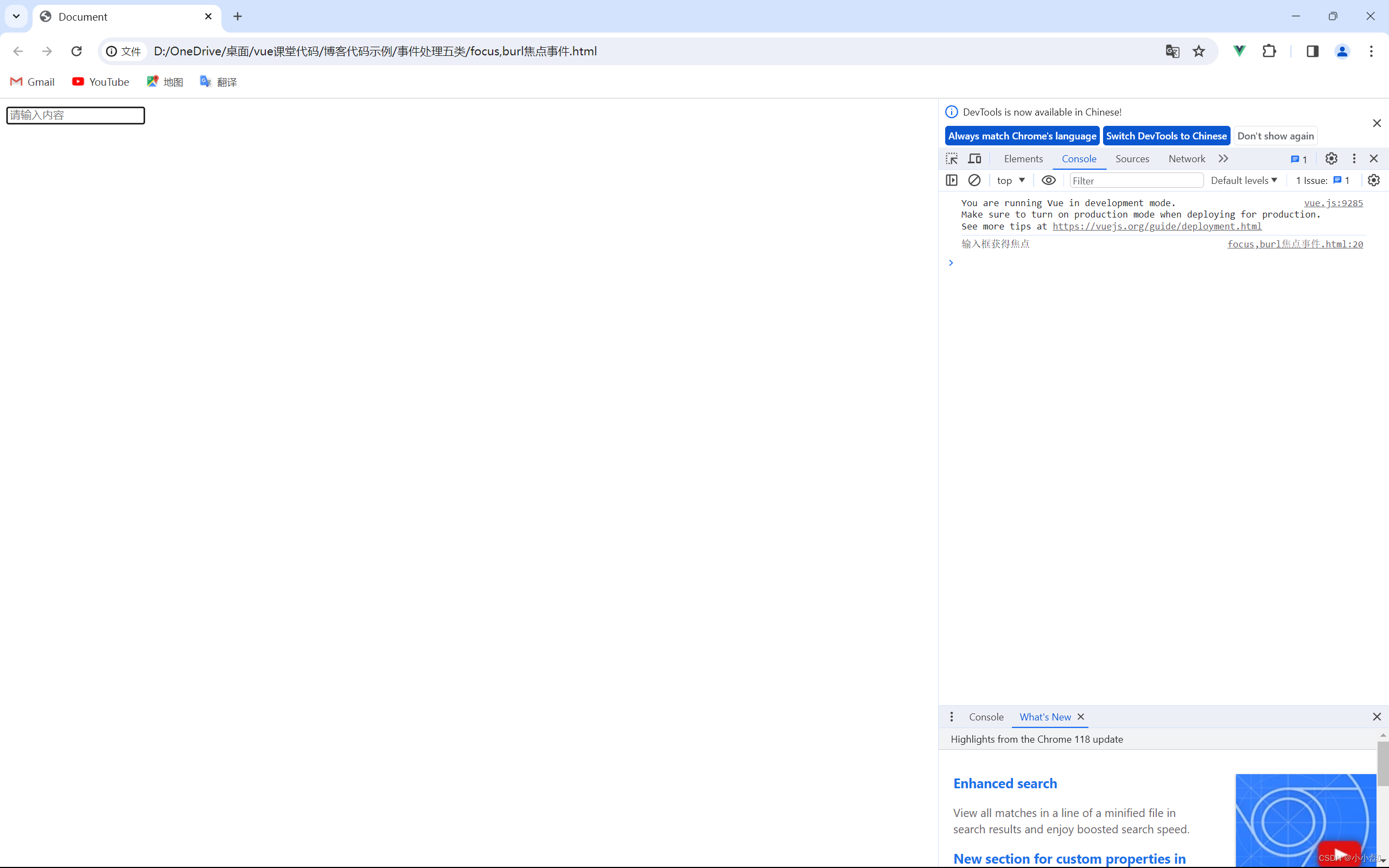Screen dimensions: 1389x868
Task: Click the inspect element picker icon
Action: [952, 158]
